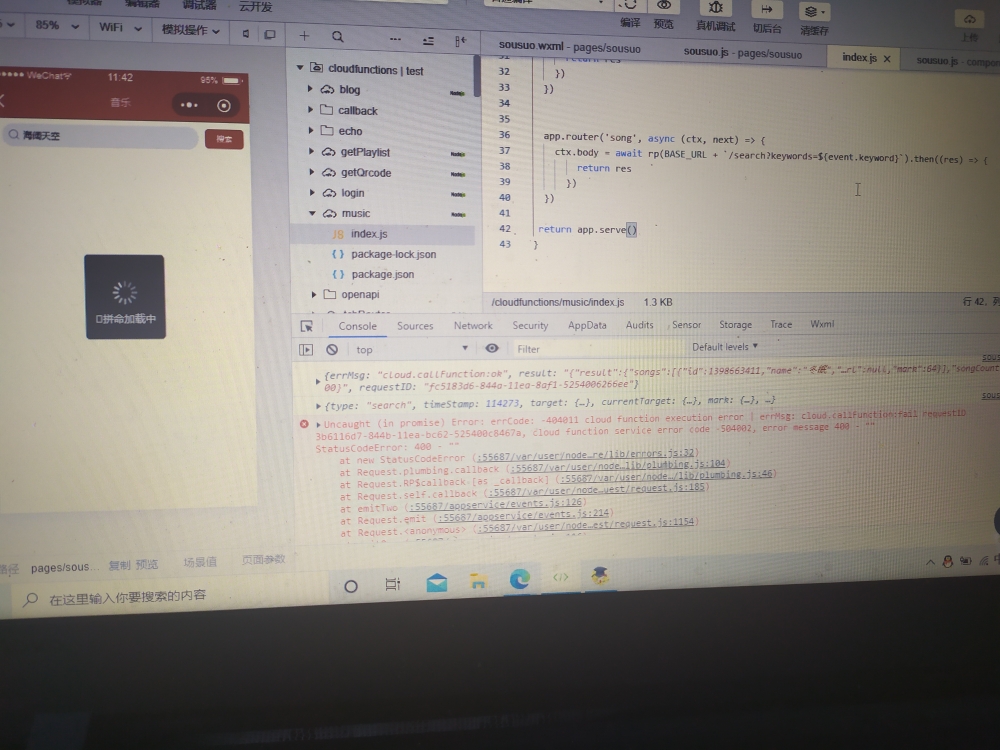Expand the Uncaught promise error entry
Screen dimensions: 1000x750
tap(318, 424)
